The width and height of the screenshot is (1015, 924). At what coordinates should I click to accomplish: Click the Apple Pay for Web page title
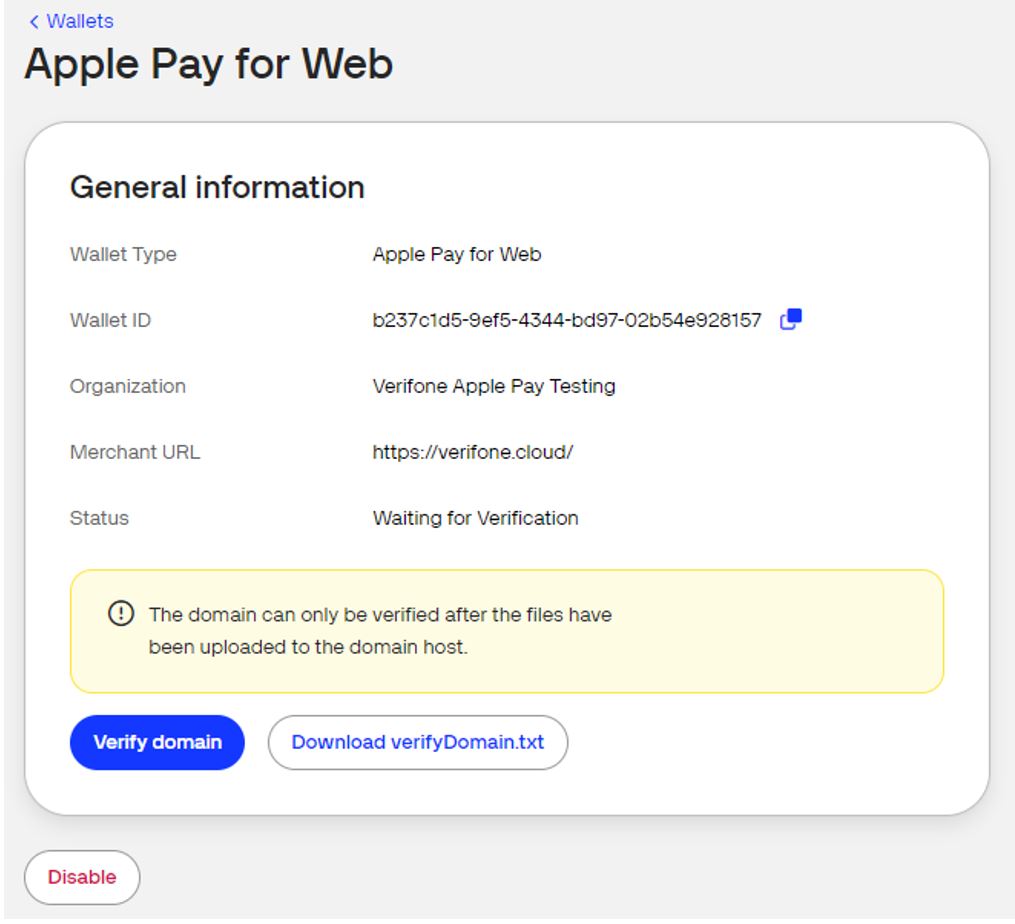point(211,66)
